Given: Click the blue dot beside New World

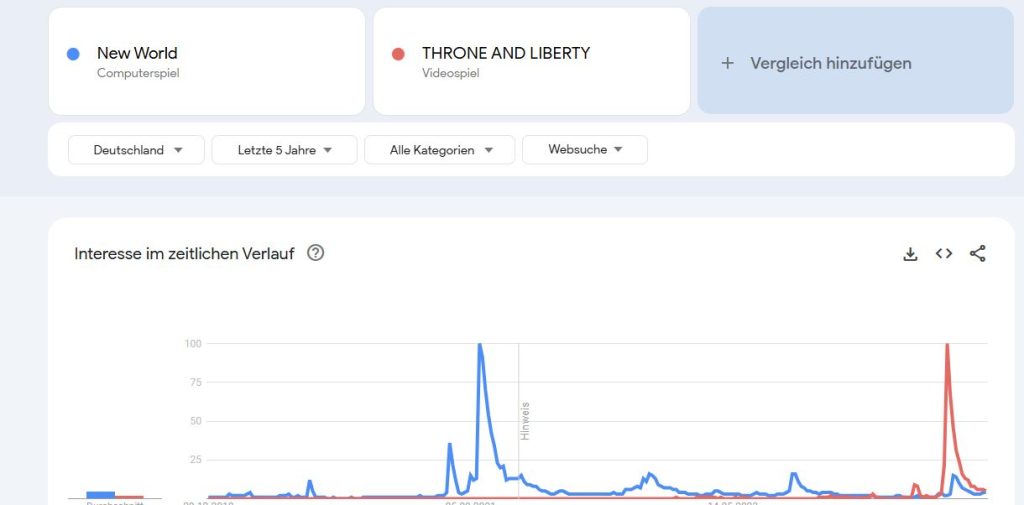Looking at the screenshot, I should (73, 54).
